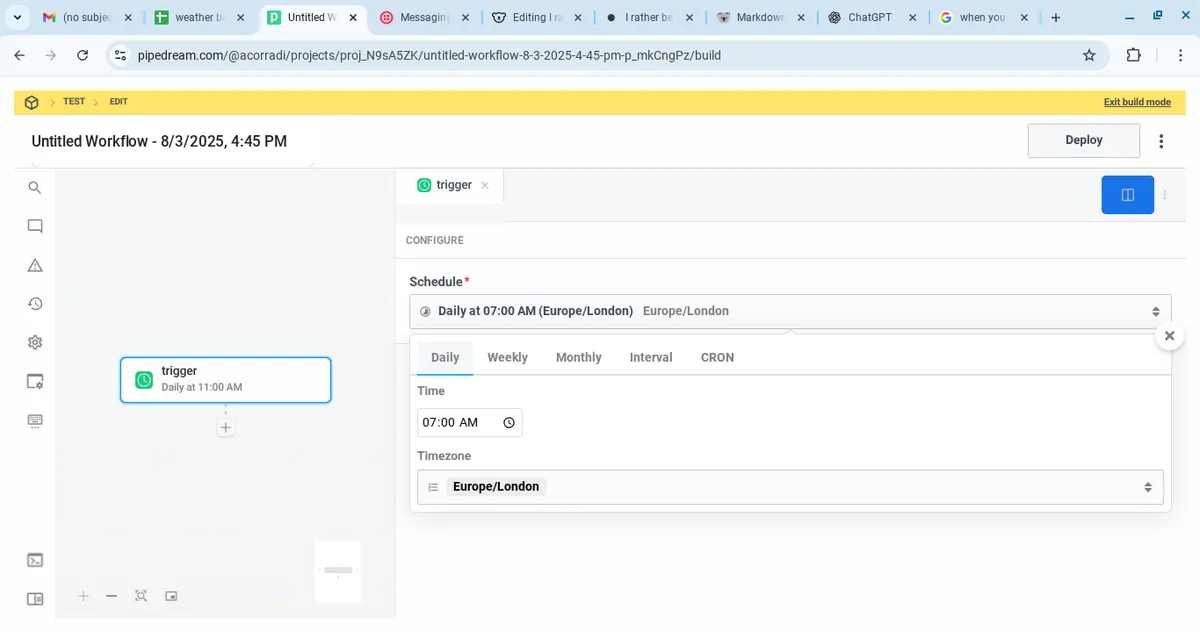Screen dimensions: 1200x632
Task: Open the search icon in the left sidebar
Action: [35, 188]
